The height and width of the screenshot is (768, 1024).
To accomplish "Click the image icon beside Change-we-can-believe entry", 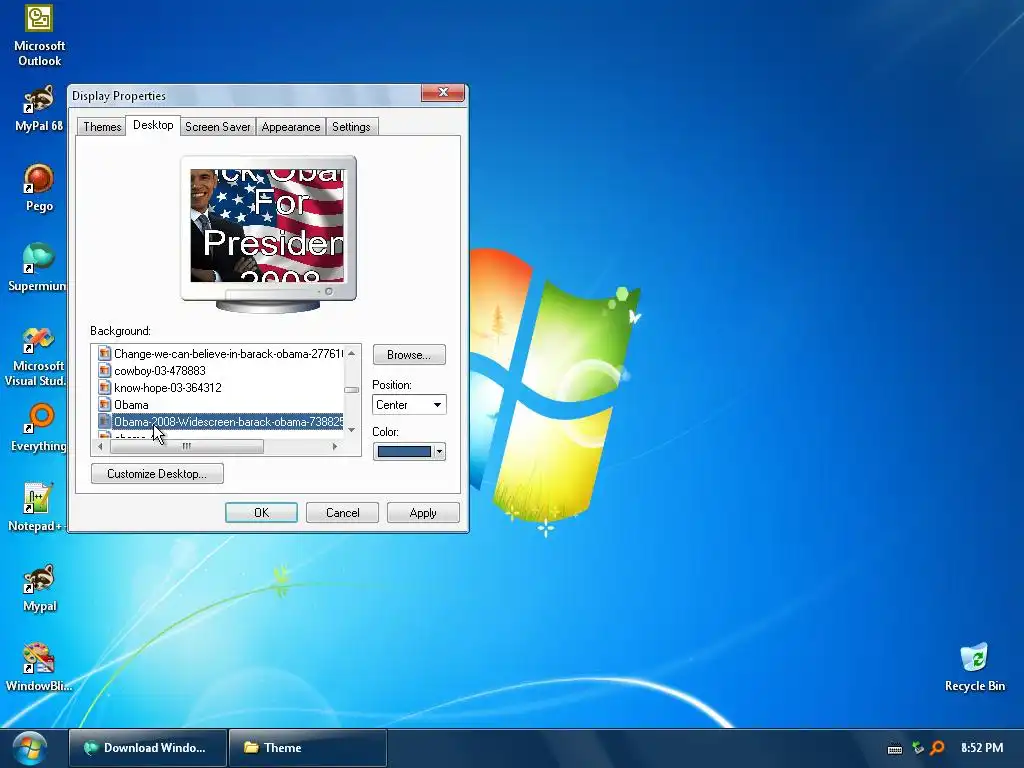I will tap(104, 353).
